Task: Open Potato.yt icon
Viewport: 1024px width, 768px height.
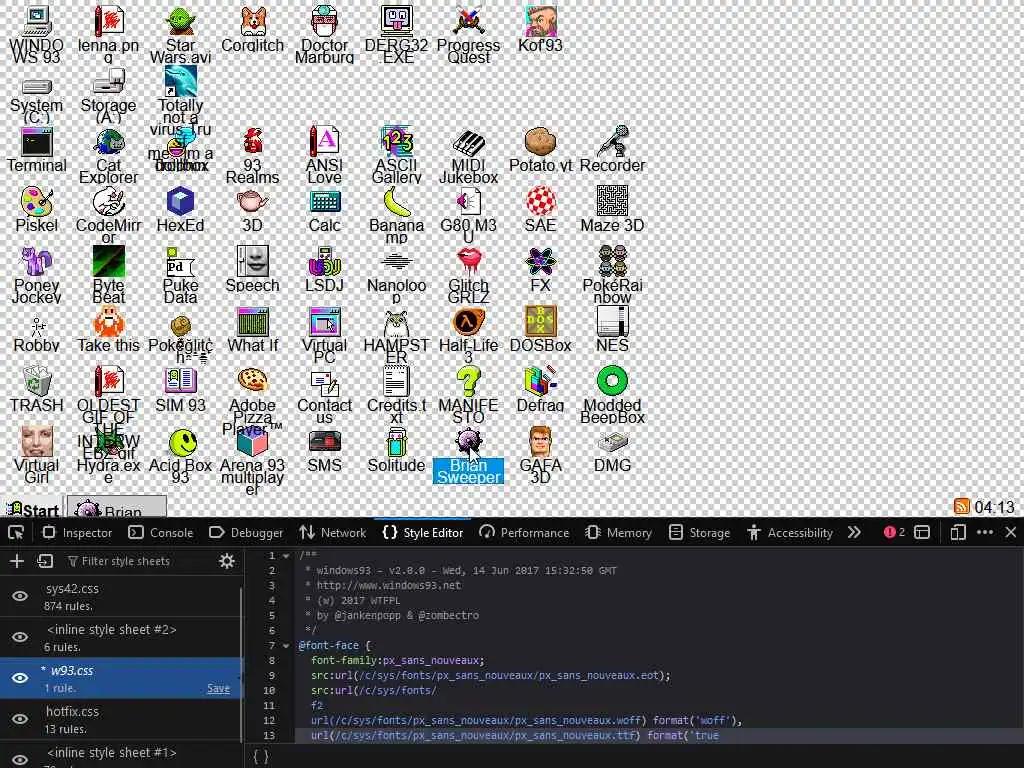Action: pyautogui.click(x=540, y=150)
